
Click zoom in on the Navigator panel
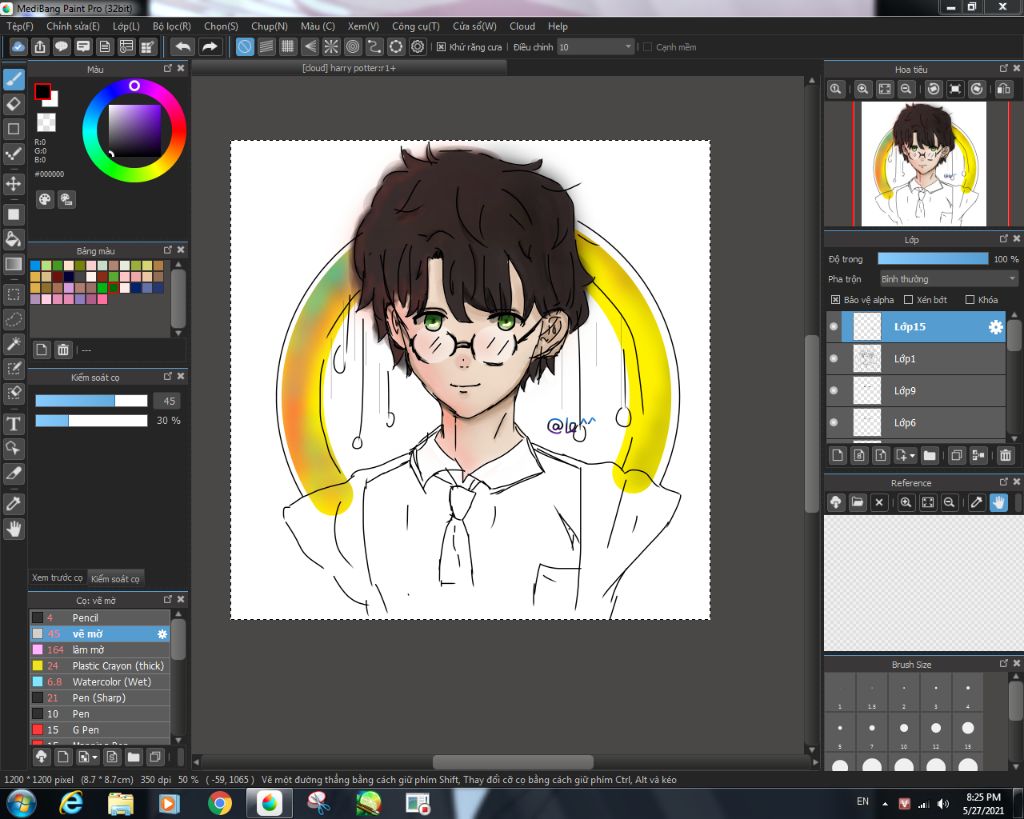[863, 89]
